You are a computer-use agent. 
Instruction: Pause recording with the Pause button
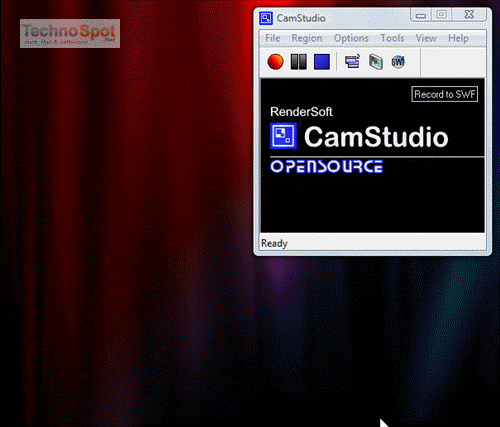299,62
